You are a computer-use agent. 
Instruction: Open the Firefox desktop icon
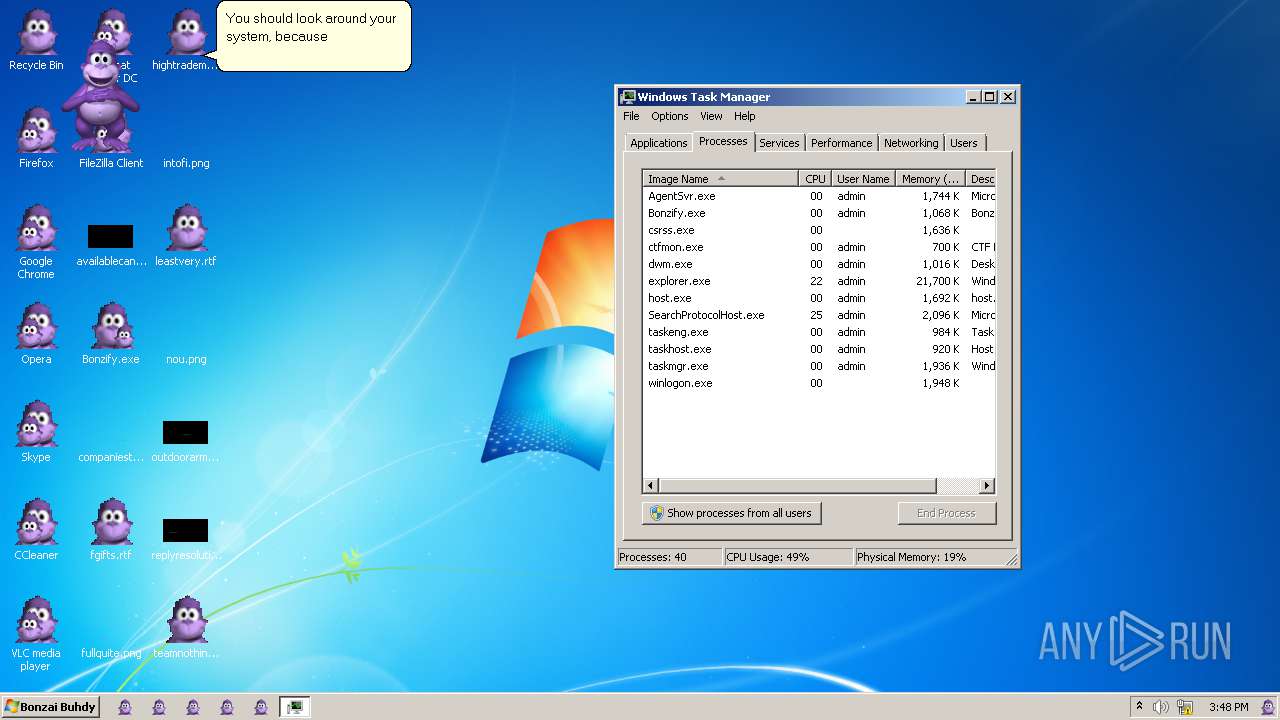pyautogui.click(x=36, y=138)
